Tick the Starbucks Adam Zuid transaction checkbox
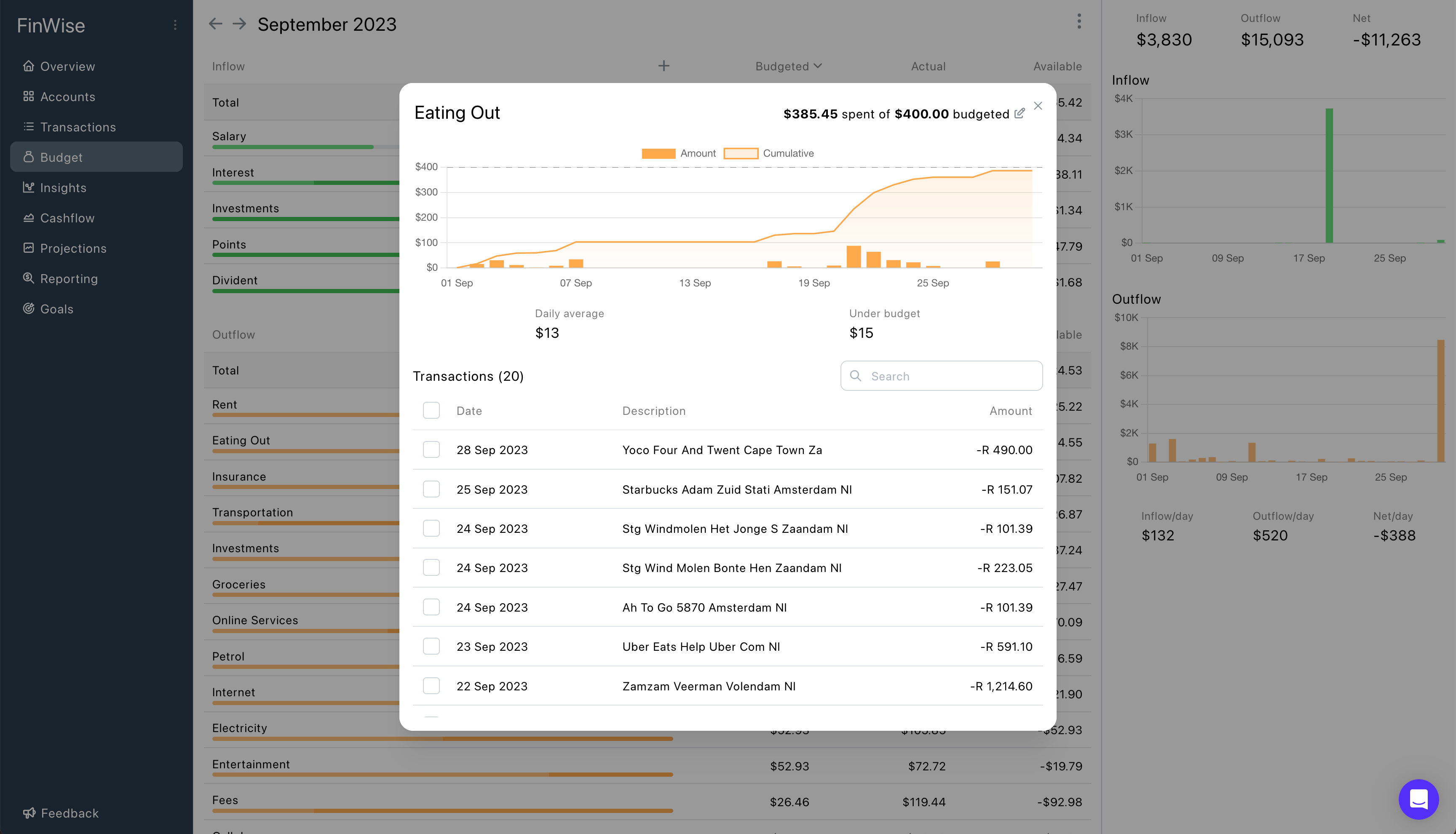This screenshot has width=1456, height=834. coord(431,489)
